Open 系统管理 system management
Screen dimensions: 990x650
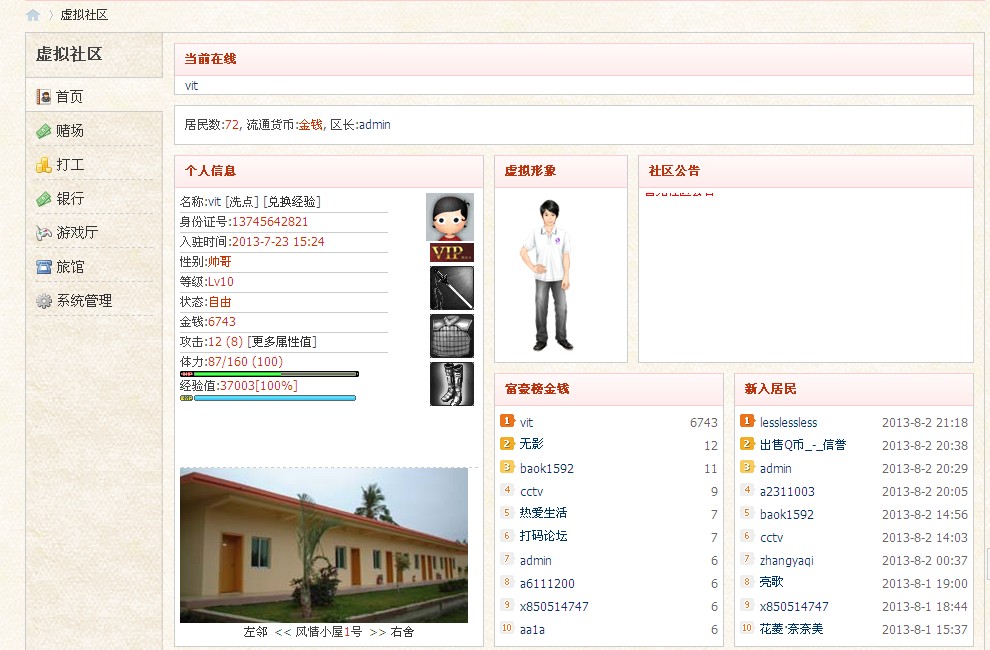click(x=83, y=301)
